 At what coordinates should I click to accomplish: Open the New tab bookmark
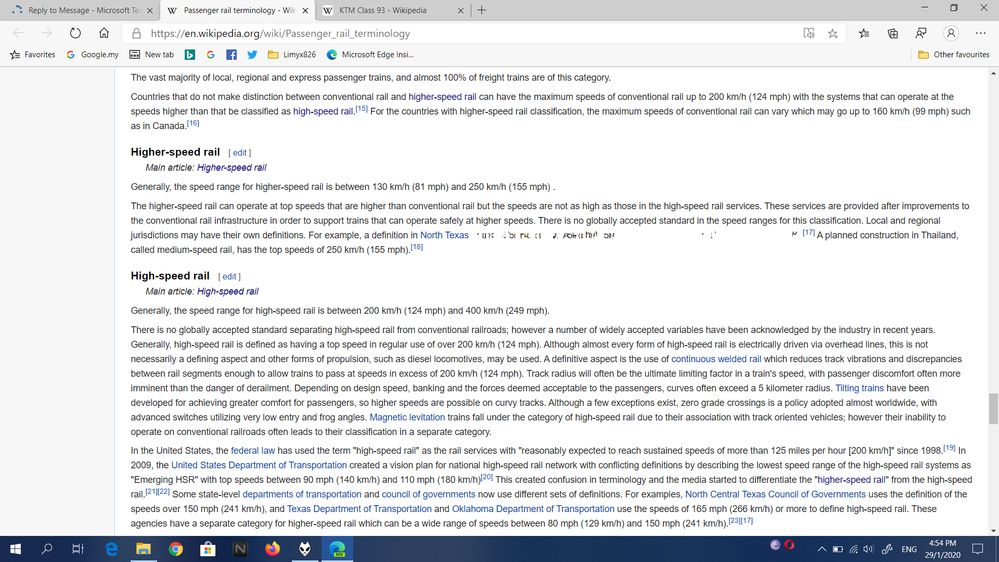pyautogui.click(x=152, y=55)
